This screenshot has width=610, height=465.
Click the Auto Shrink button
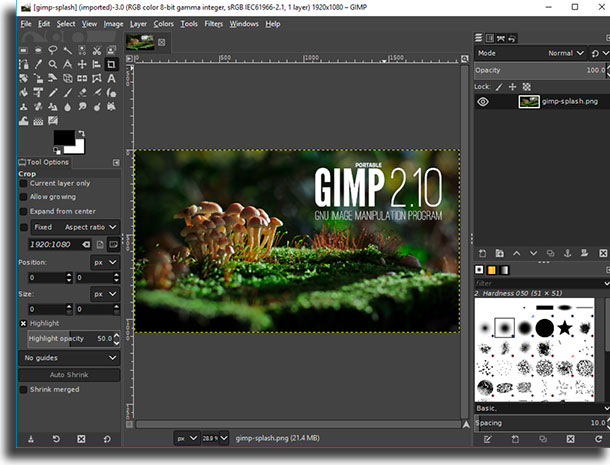pyautogui.click(x=69, y=375)
